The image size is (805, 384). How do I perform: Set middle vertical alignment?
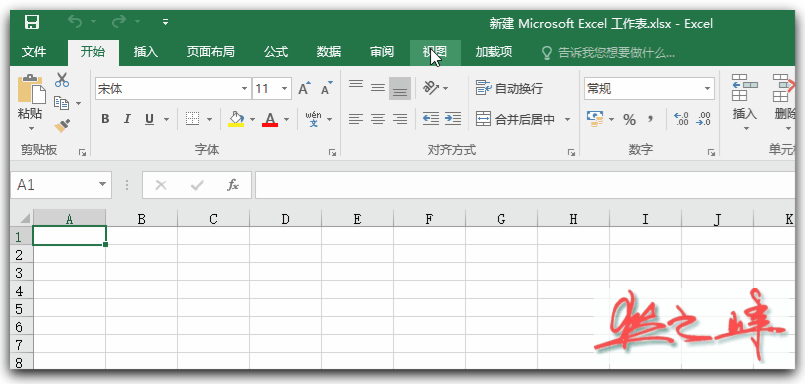pyautogui.click(x=378, y=88)
